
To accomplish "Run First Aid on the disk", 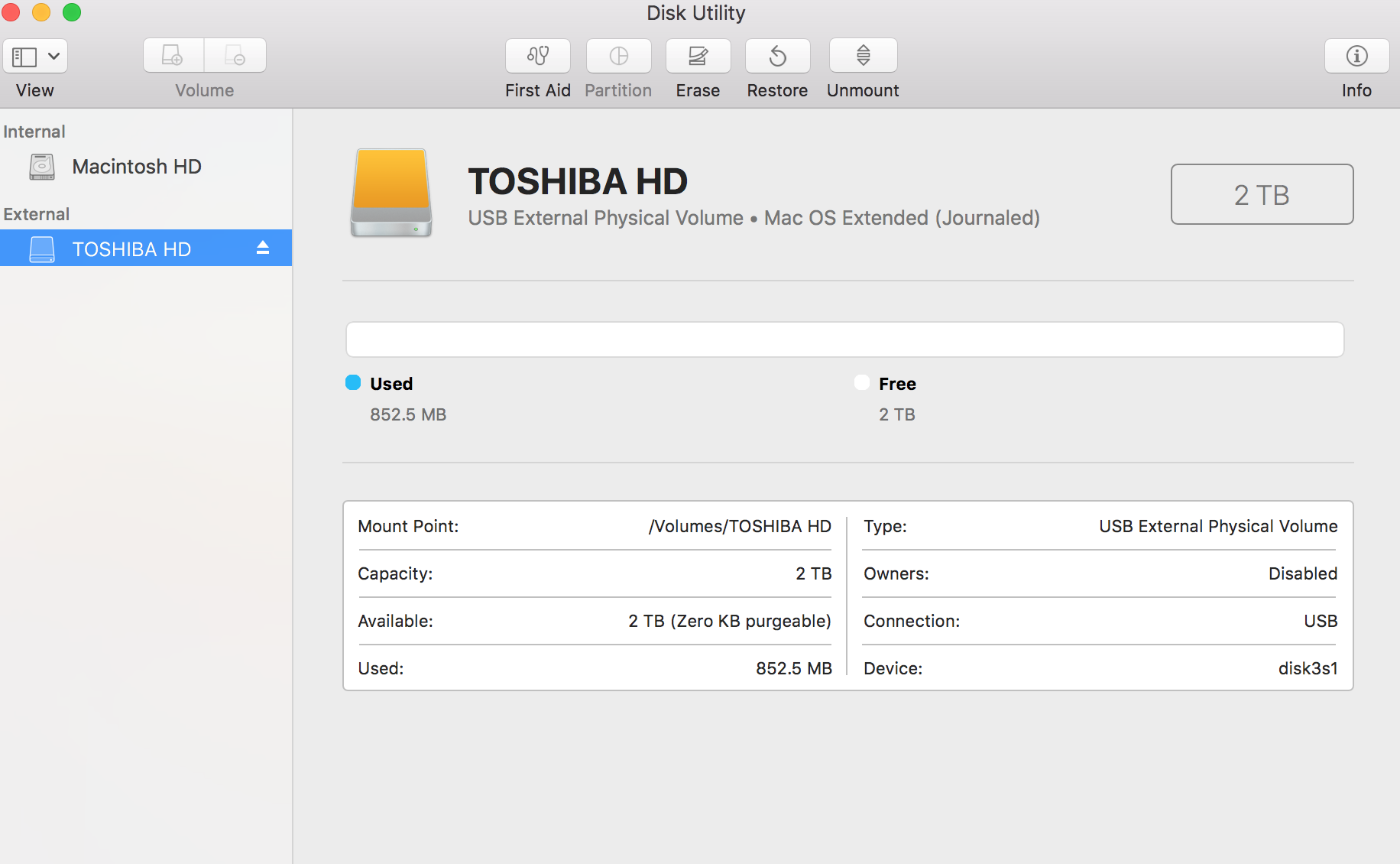I will tap(538, 56).
